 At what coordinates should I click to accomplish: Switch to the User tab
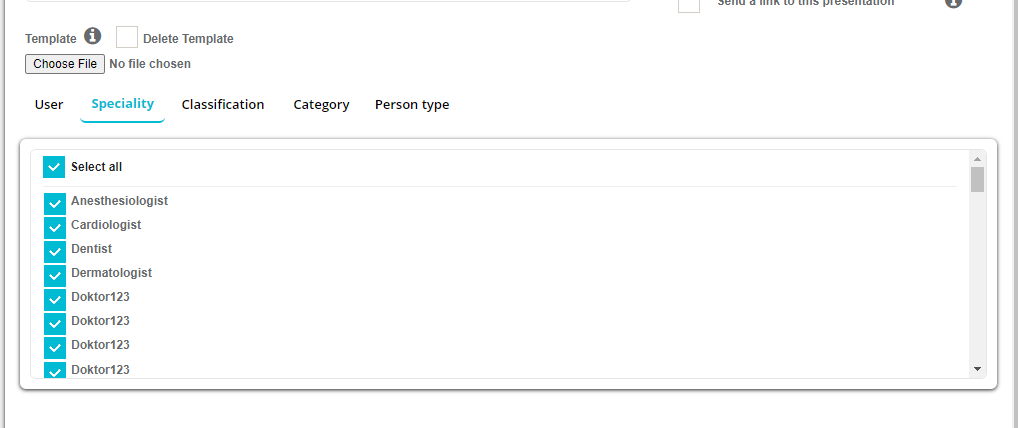[x=49, y=105]
